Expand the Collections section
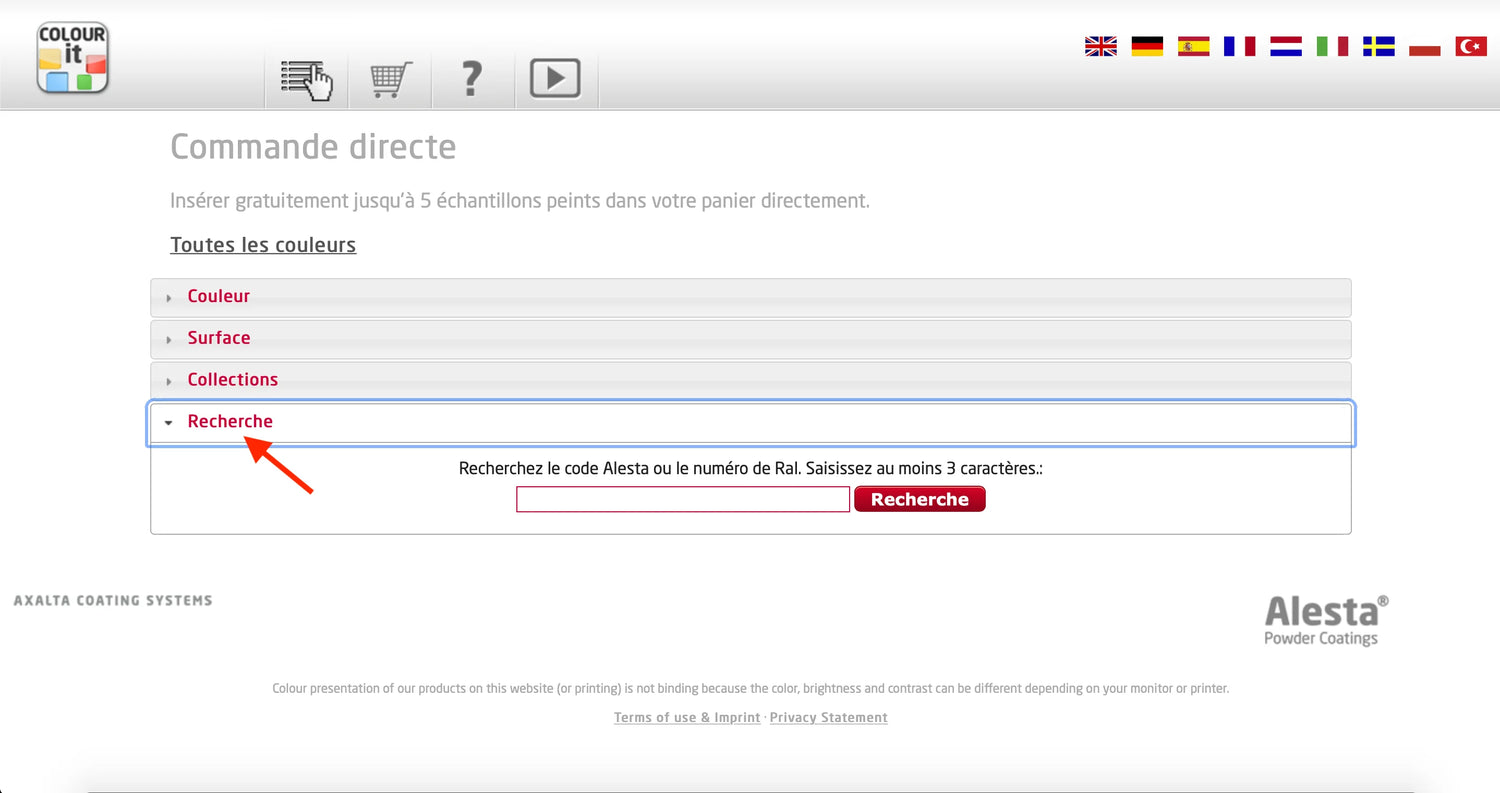Viewport: 1500px width, 793px height. (233, 380)
